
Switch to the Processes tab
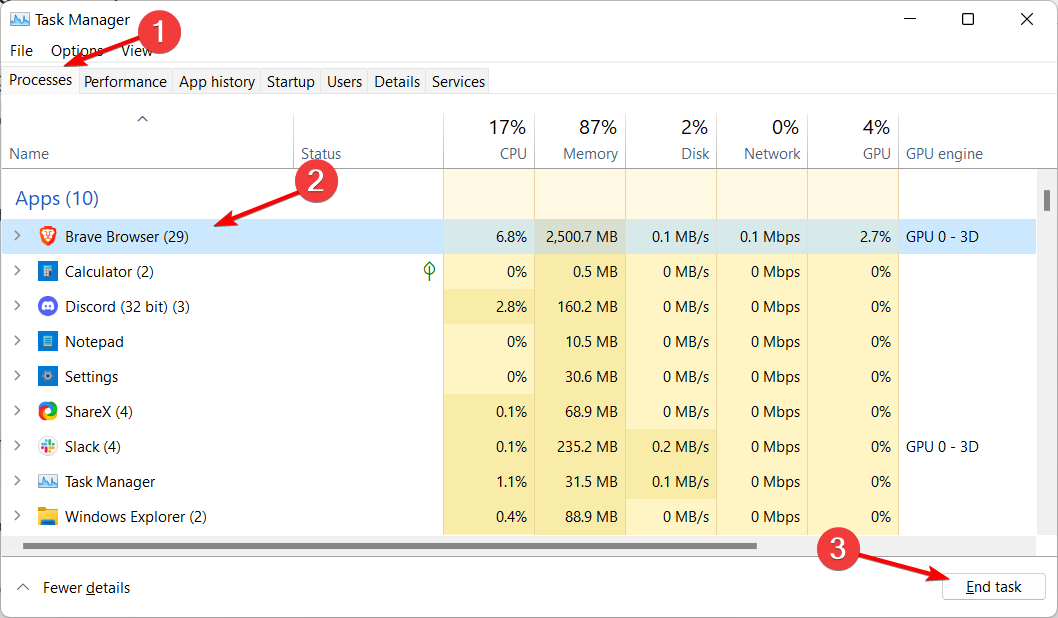point(40,80)
